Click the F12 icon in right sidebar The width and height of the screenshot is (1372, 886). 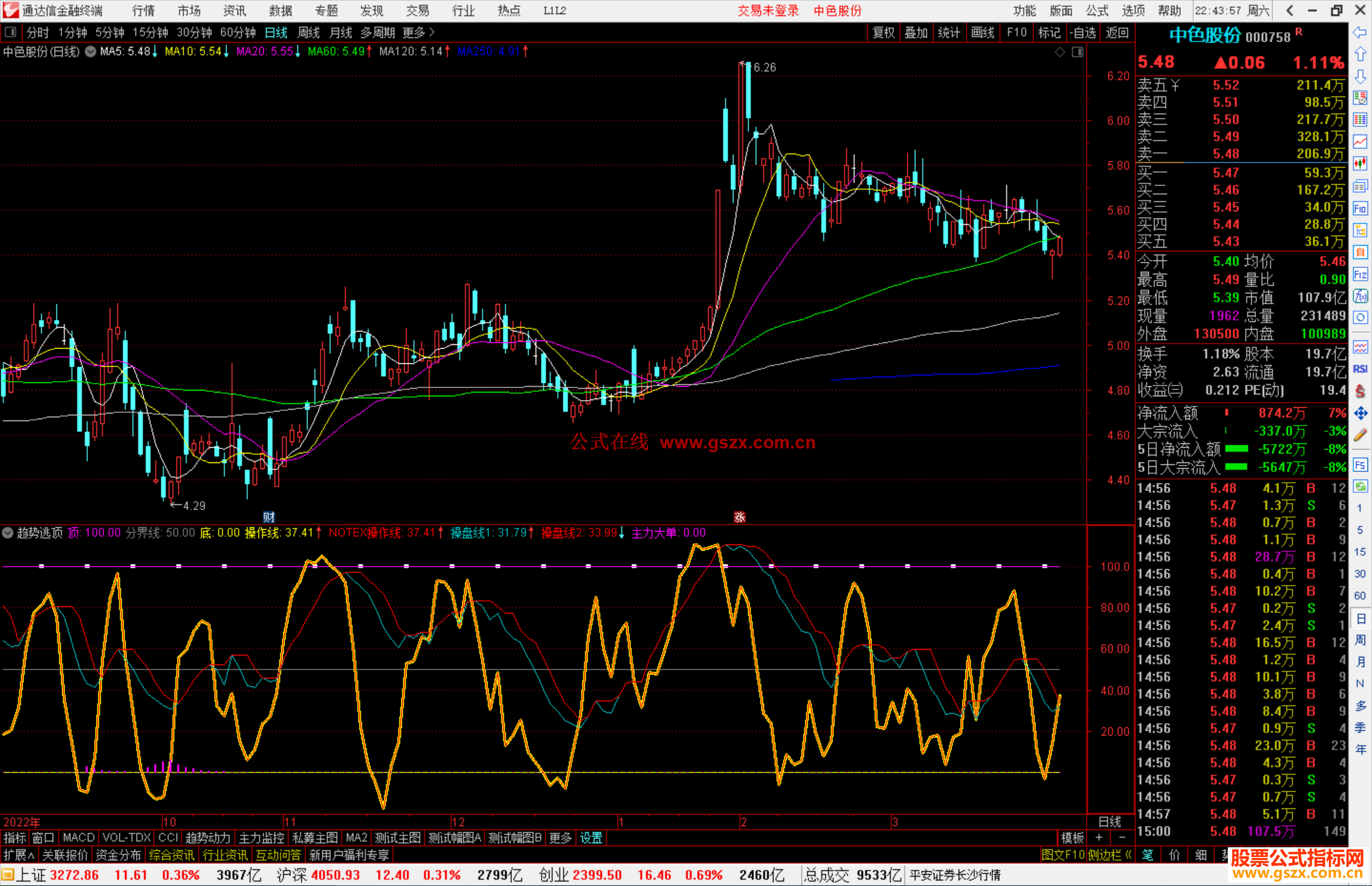point(1360,274)
